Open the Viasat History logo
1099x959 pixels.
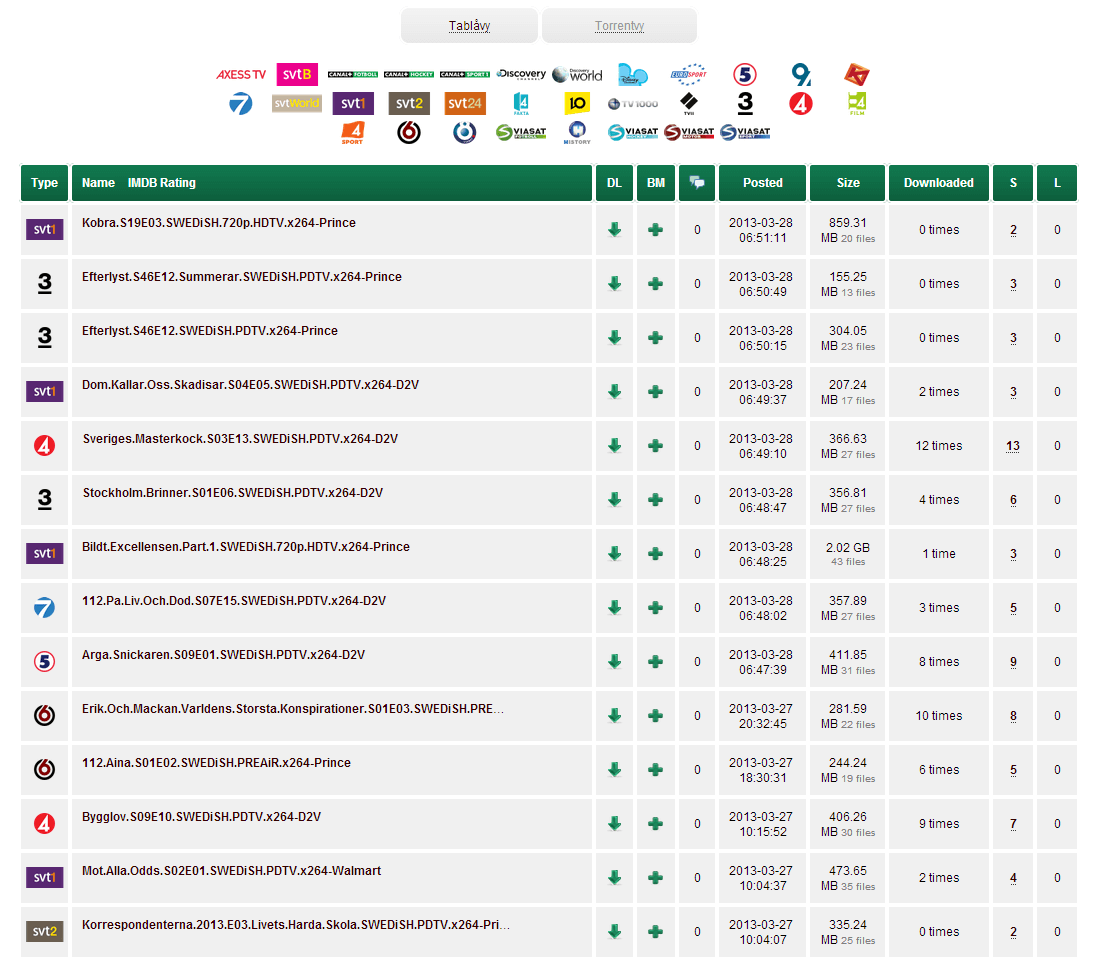577,132
